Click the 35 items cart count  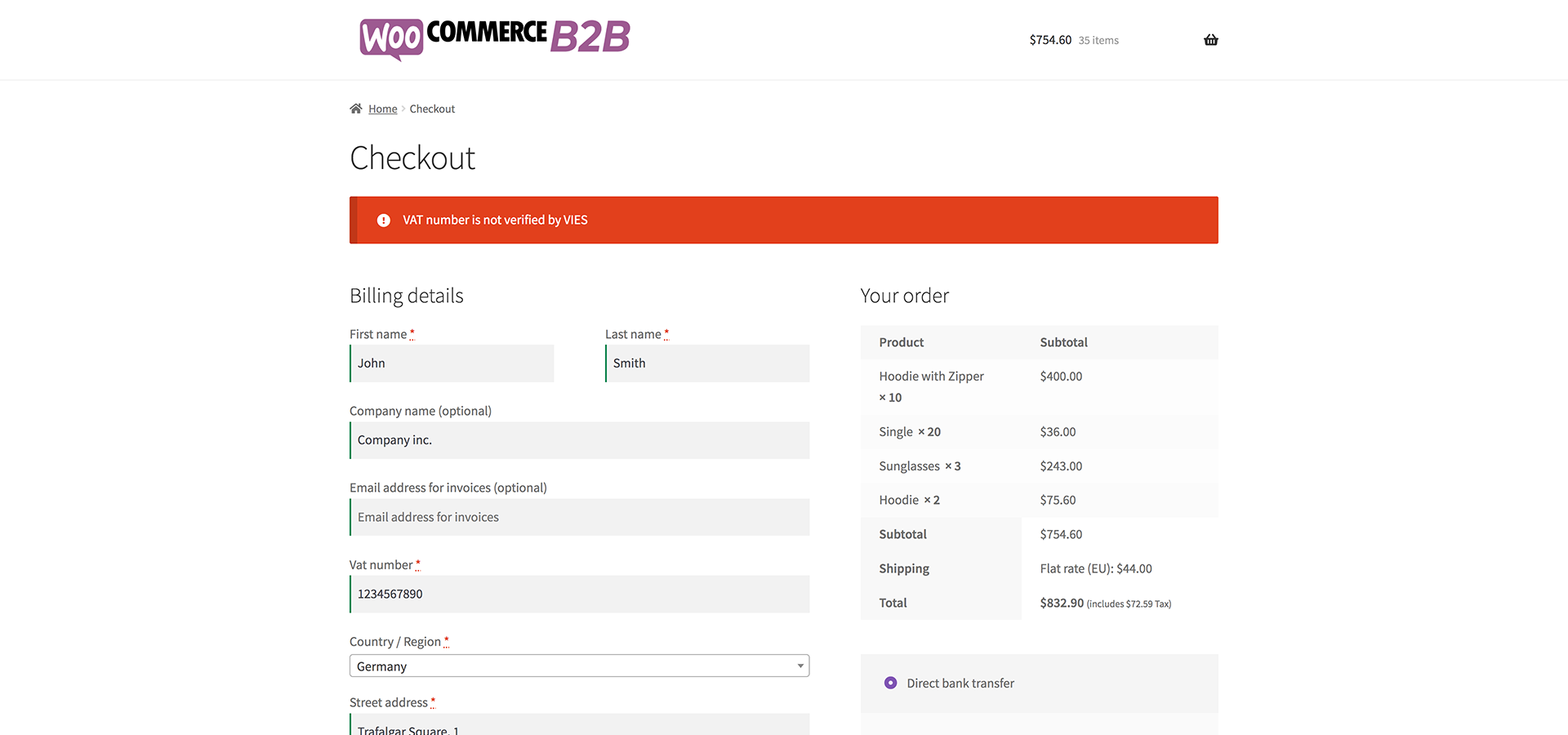point(1098,41)
